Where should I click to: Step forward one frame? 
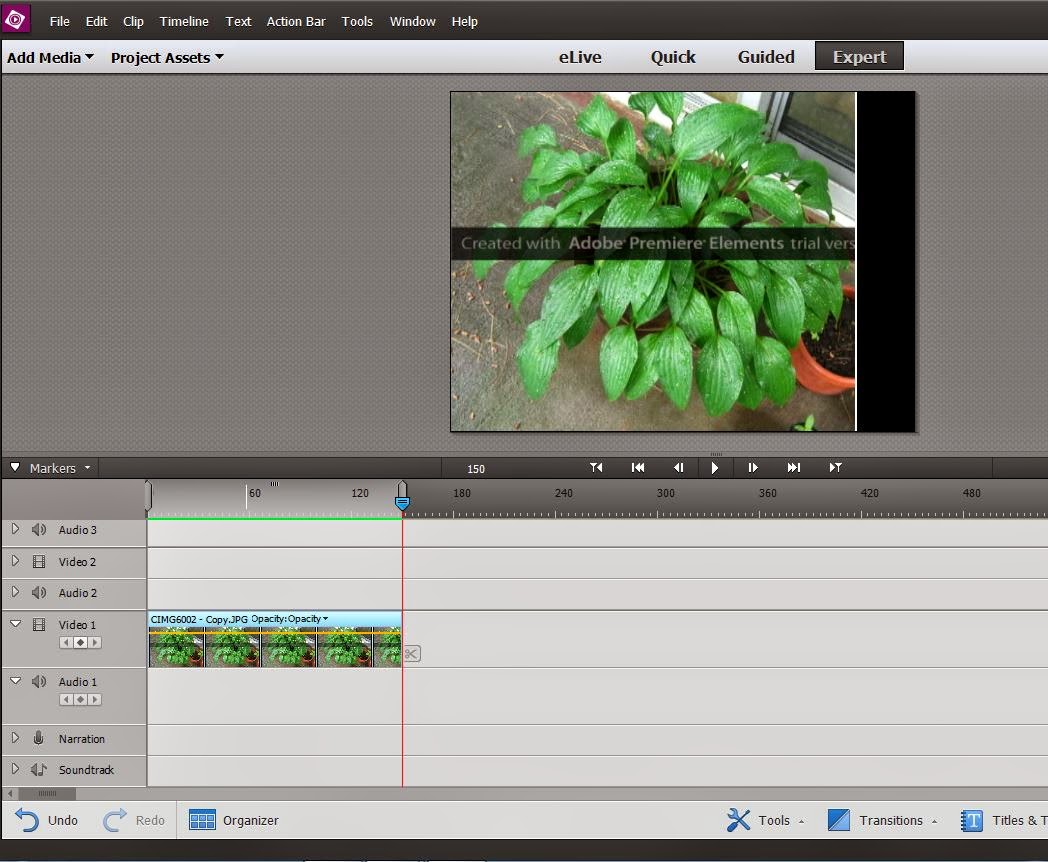pyautogui.click(x=753, y=468)
